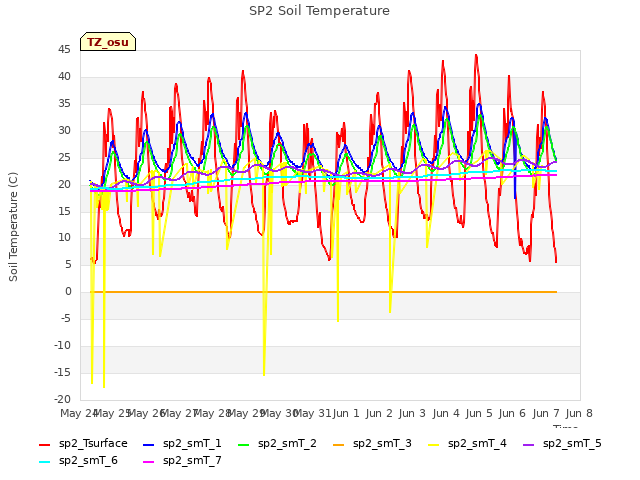Click the Jun 5 x-axis date label

[479, 413]
